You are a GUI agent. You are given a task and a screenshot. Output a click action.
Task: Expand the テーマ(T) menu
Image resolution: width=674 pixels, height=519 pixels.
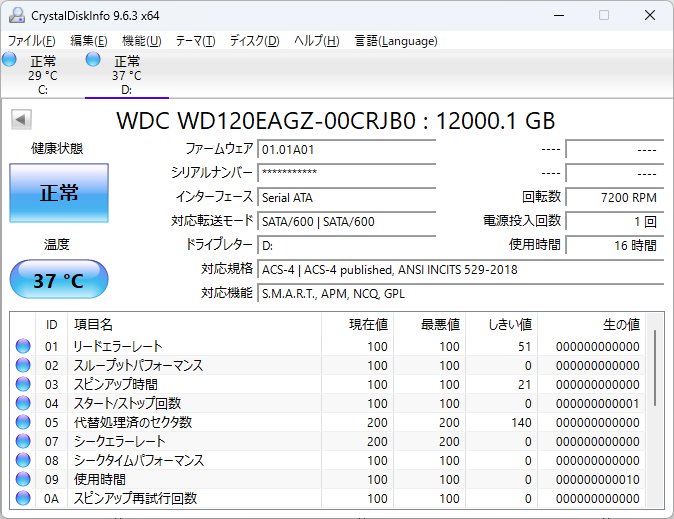point(195,41)
